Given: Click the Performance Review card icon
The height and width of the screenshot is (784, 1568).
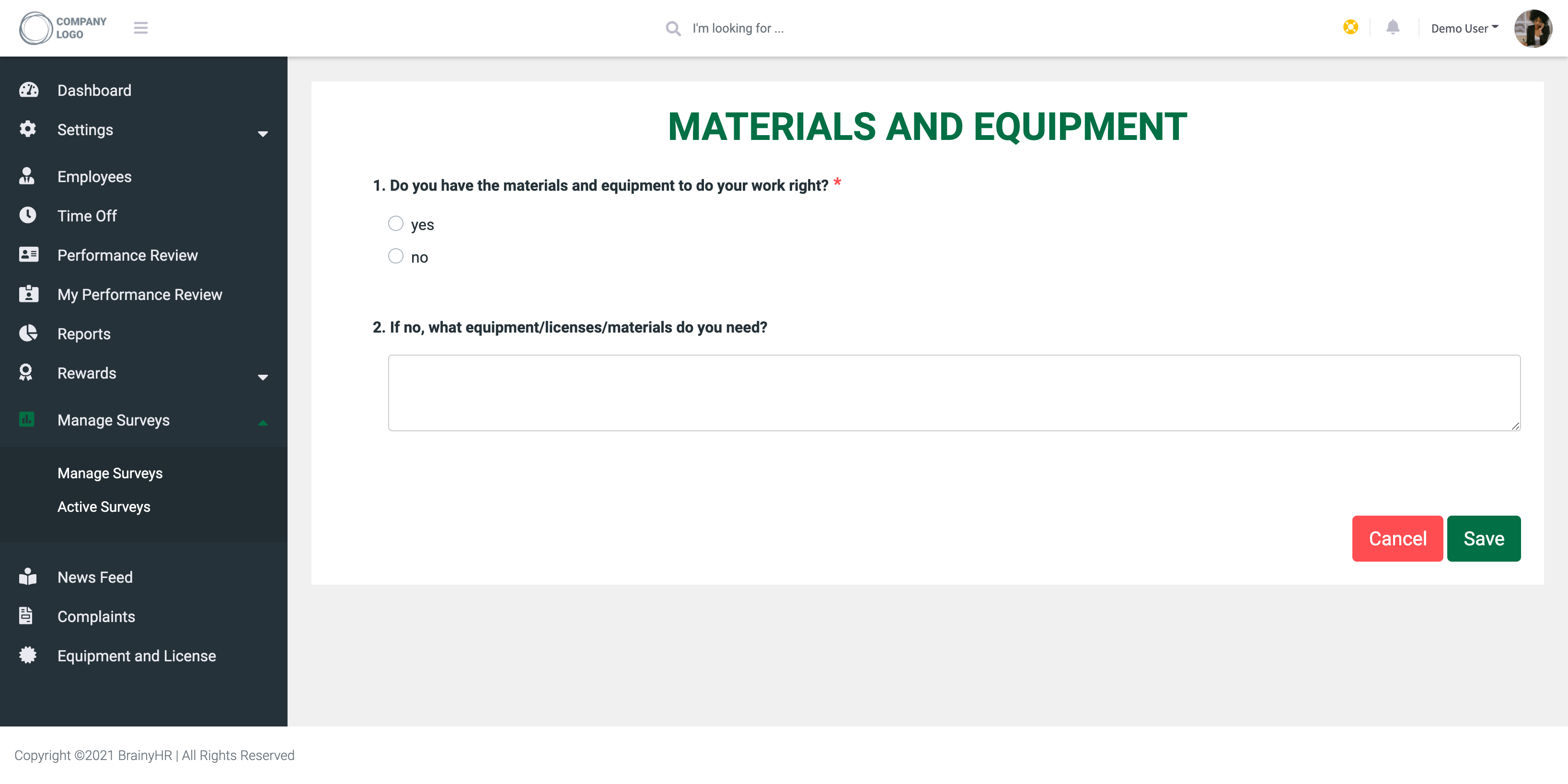Looking at the screenshot, I should pos(29,254).
